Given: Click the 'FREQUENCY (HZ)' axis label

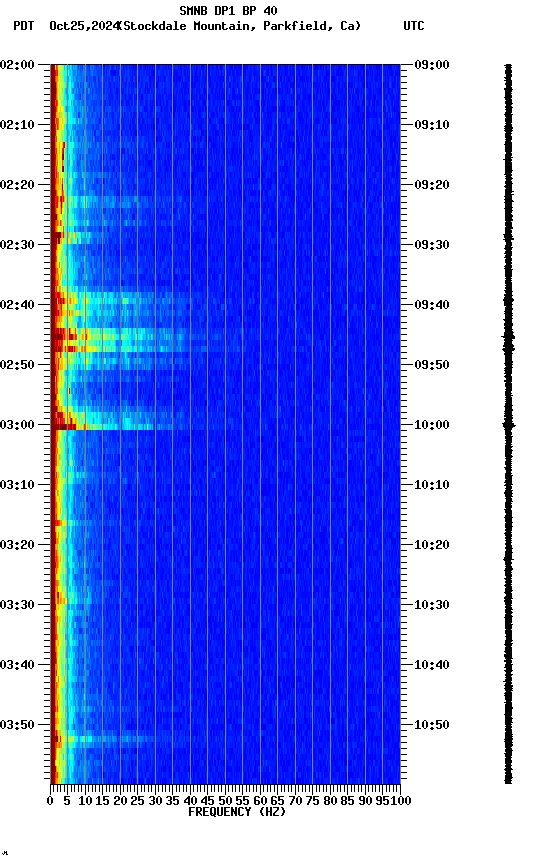Looking at the screenshot, I should coord(237,812).
